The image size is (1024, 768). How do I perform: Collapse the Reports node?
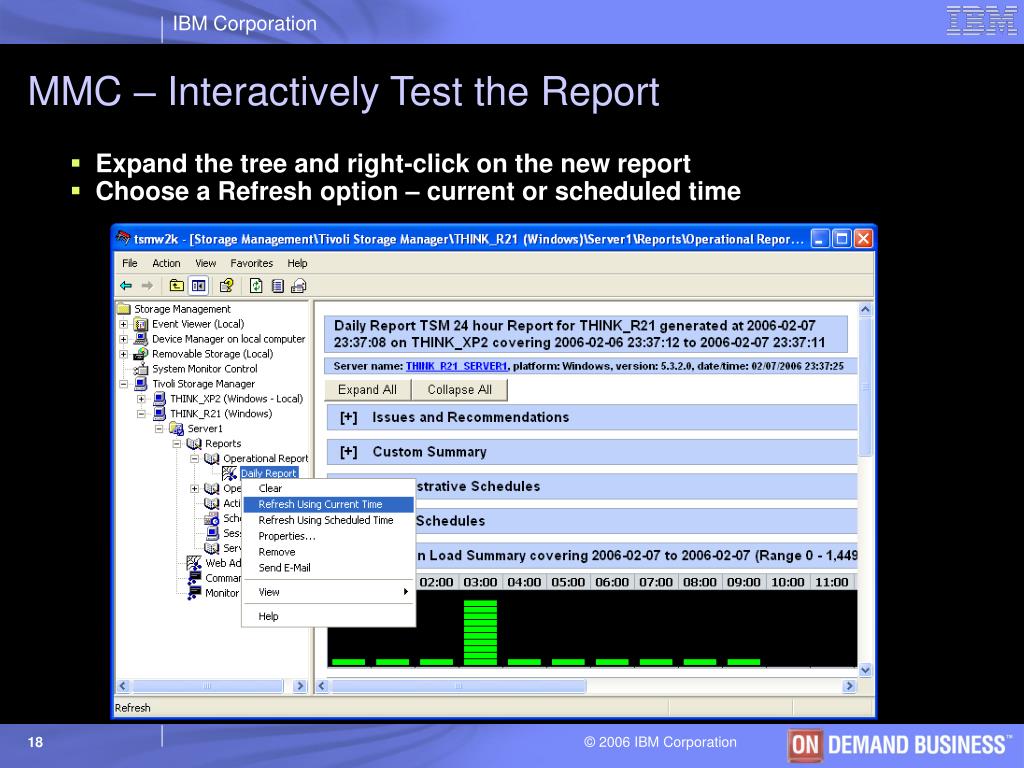tap(176, 443)
